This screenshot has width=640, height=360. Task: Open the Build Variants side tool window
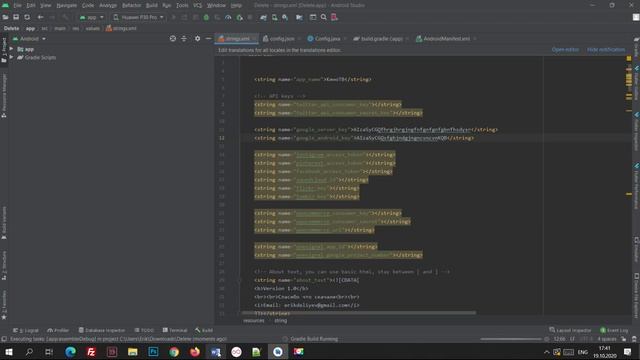[x=4, y=223]
